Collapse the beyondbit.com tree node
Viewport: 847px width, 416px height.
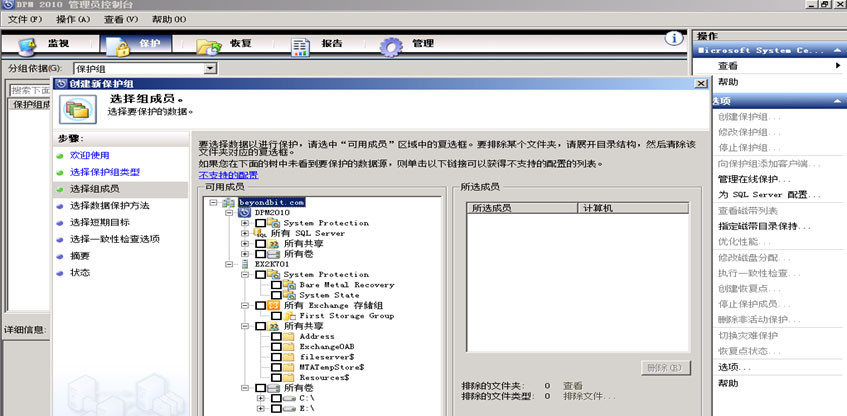[213, 203]
